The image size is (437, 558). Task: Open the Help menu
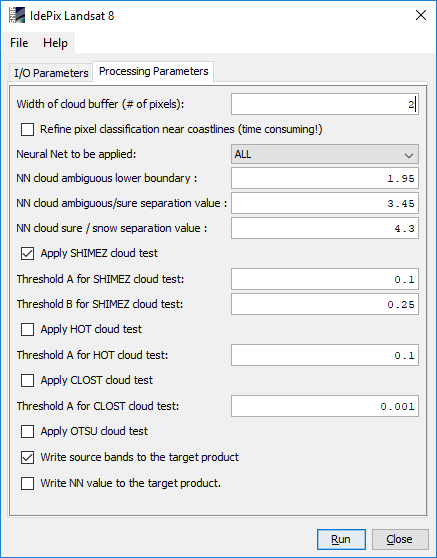(55, 43)
